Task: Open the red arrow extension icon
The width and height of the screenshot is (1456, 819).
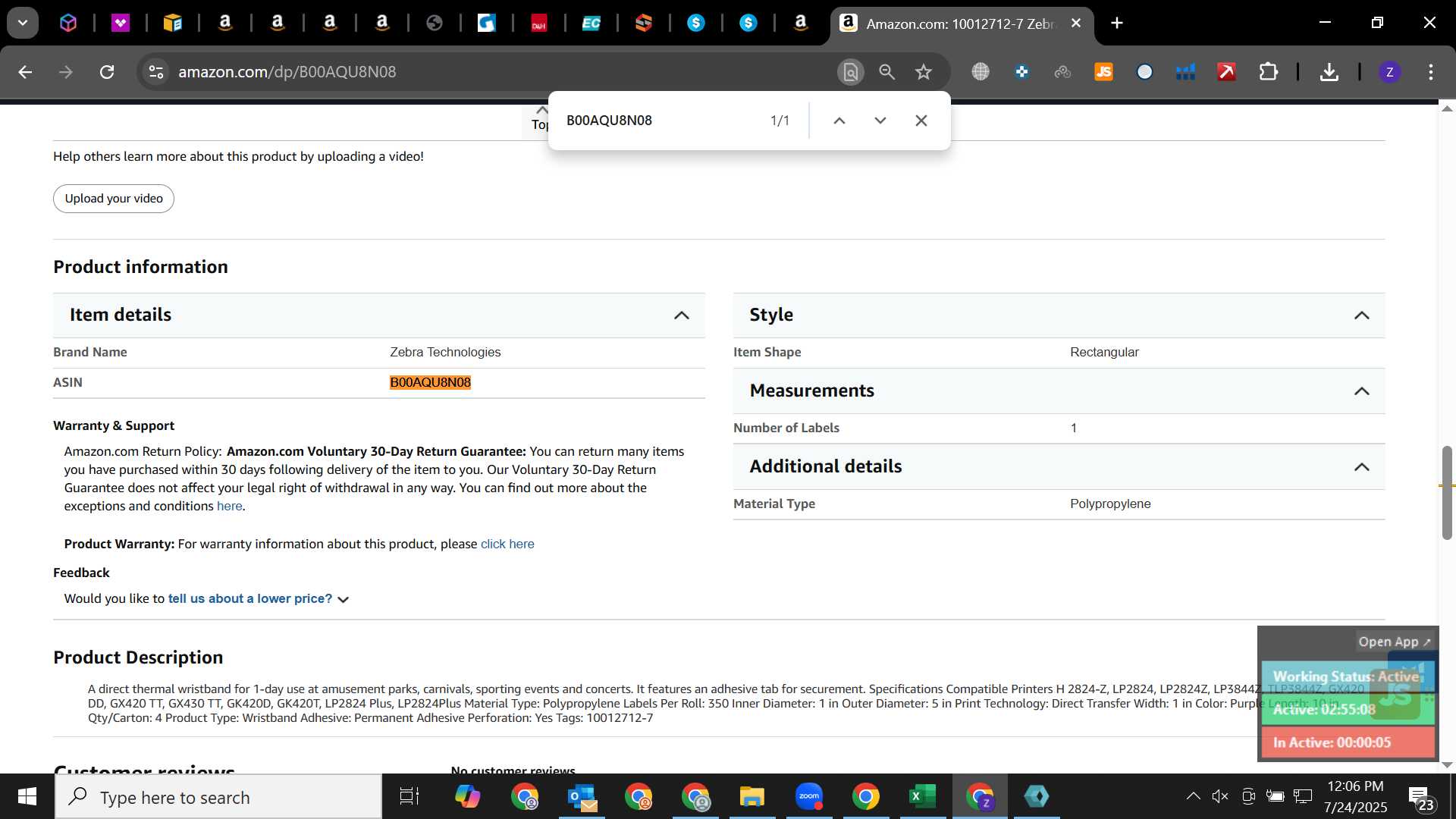Action: click(1226, 72)
